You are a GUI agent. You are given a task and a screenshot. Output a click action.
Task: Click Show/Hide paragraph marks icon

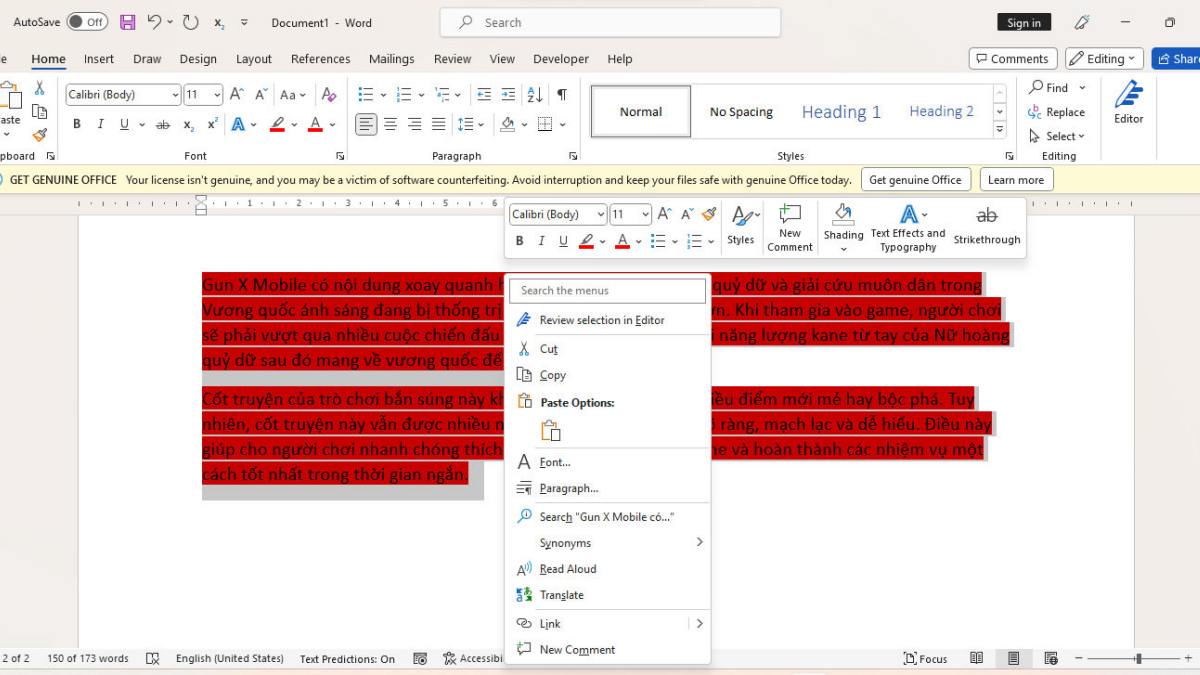click(x=562, y=94)
